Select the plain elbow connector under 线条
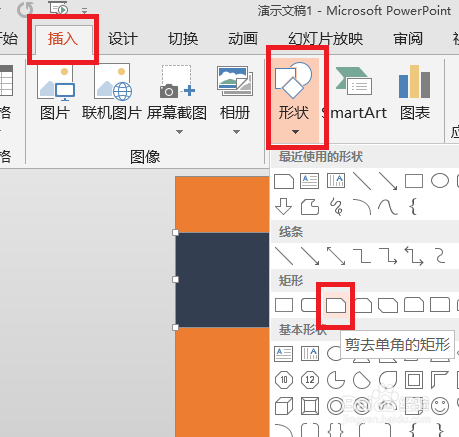 click(362, 256)
